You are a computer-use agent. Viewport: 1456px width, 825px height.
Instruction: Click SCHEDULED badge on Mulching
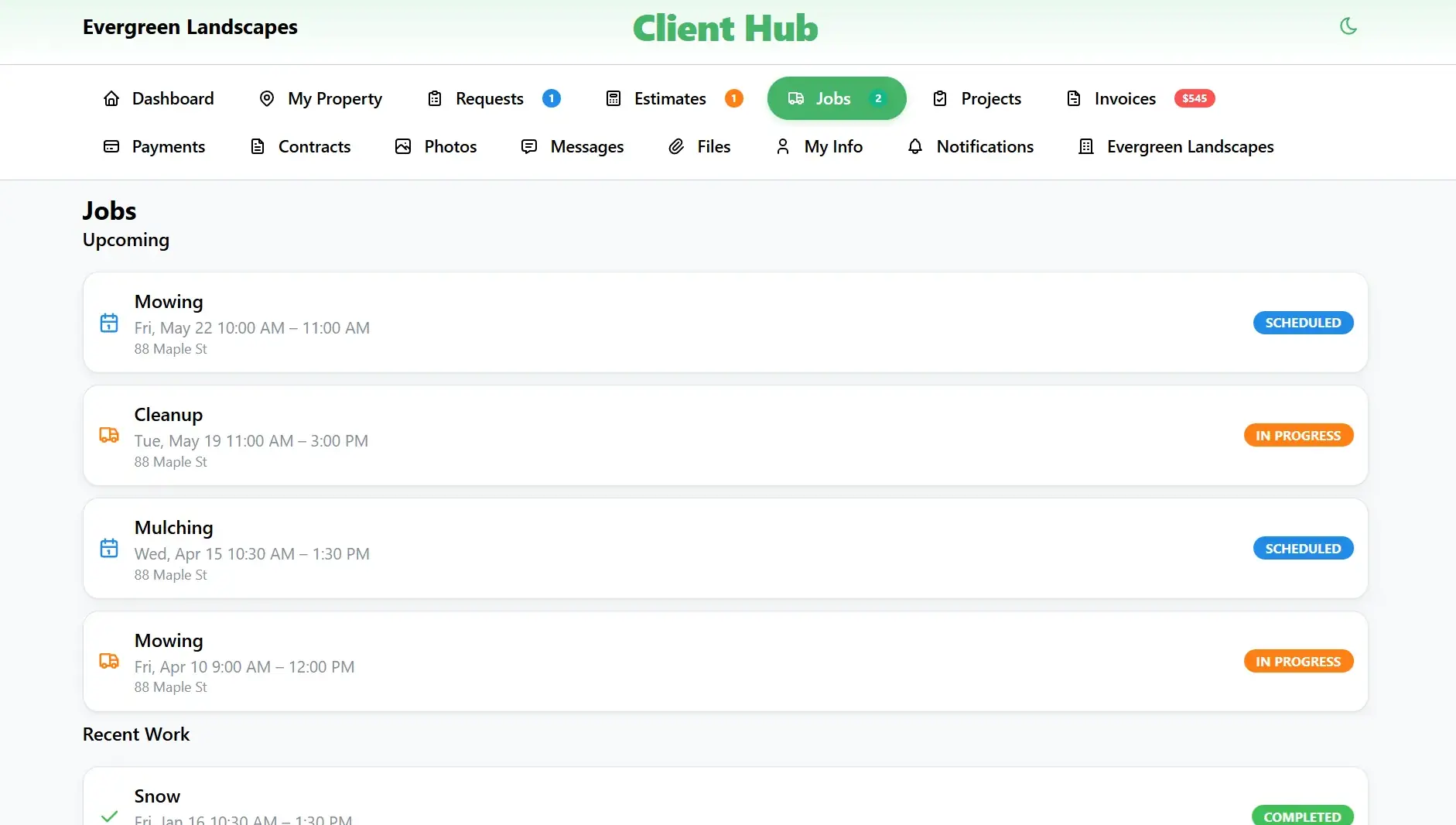(1303, 548)
